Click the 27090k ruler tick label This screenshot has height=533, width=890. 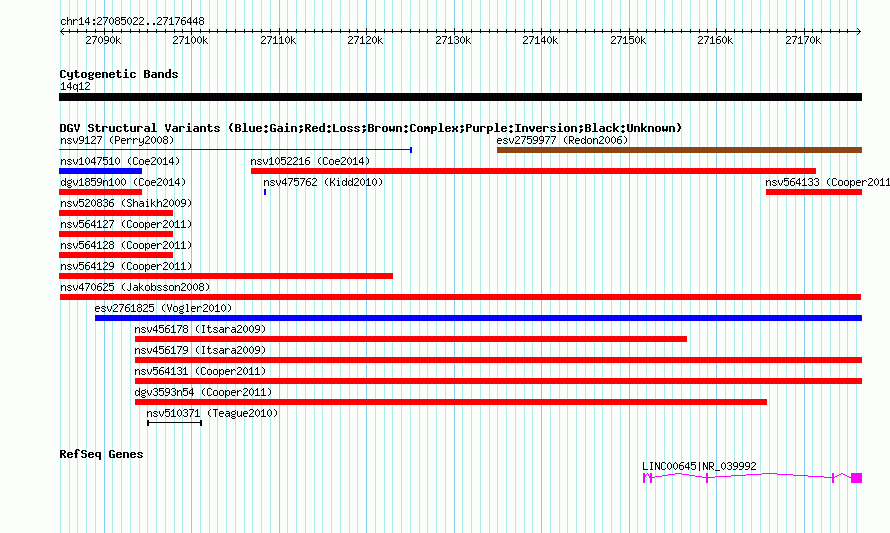(x=103, y=40)
